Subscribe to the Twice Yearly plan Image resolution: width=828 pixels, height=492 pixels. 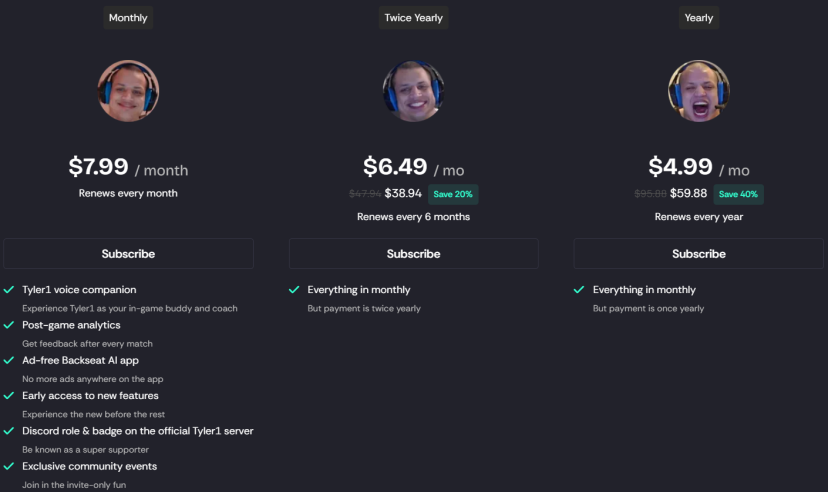[413, 254]
